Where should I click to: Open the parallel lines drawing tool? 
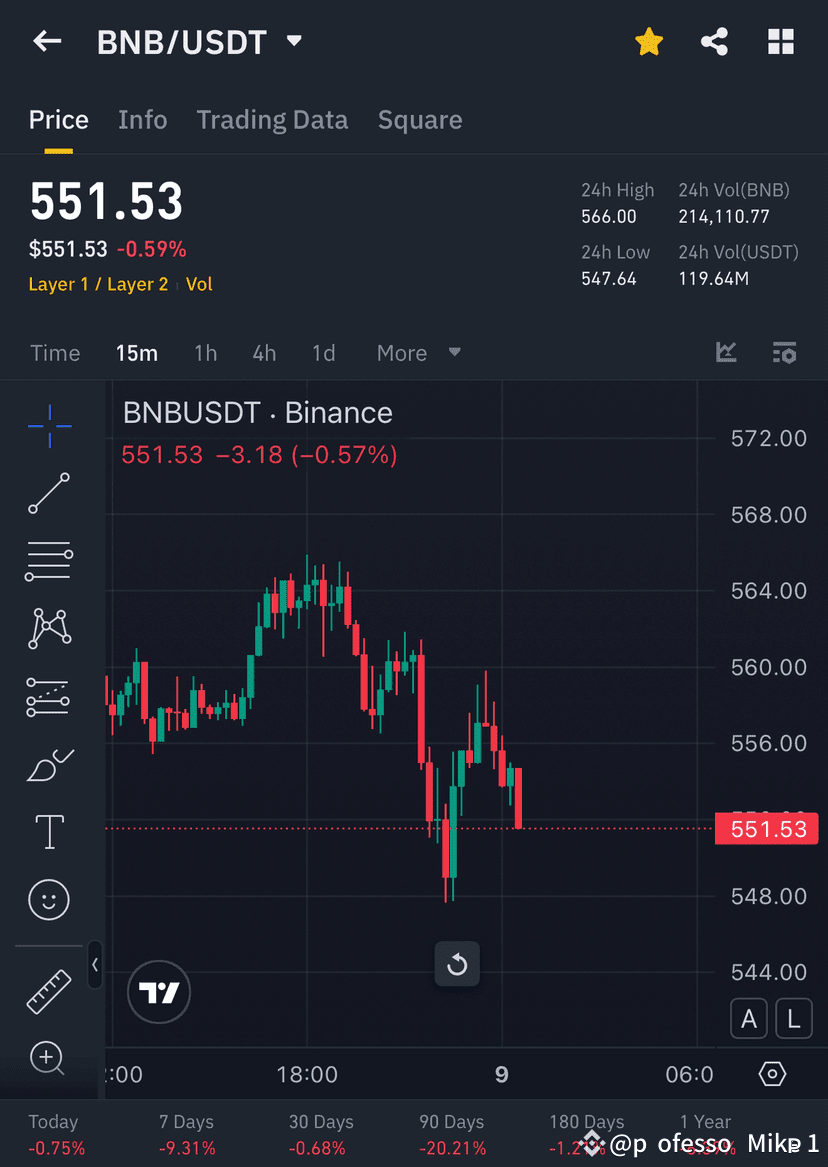point(48,560)
